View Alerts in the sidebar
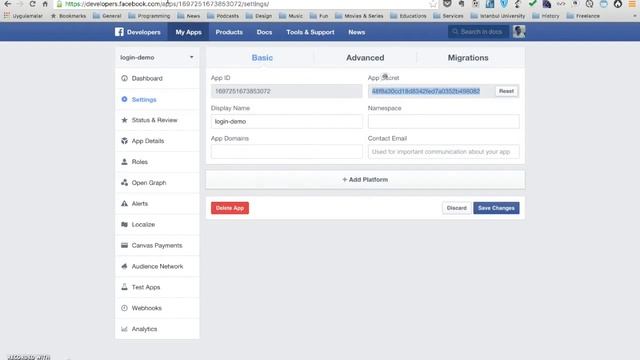 click(157, 203)
